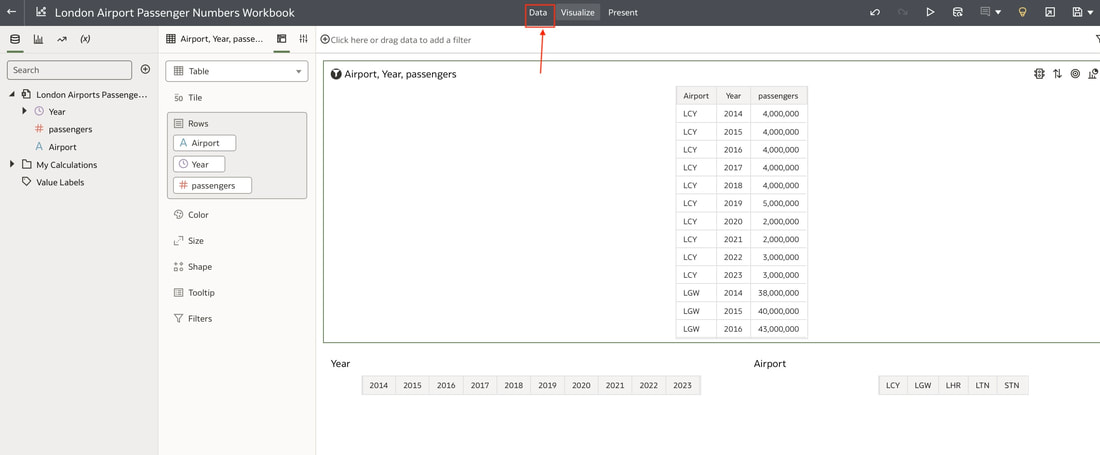The width and height of the screenshot is (1100, 455).
Task: Add data using the plus icon beside Search
Action: pos(145,69)
